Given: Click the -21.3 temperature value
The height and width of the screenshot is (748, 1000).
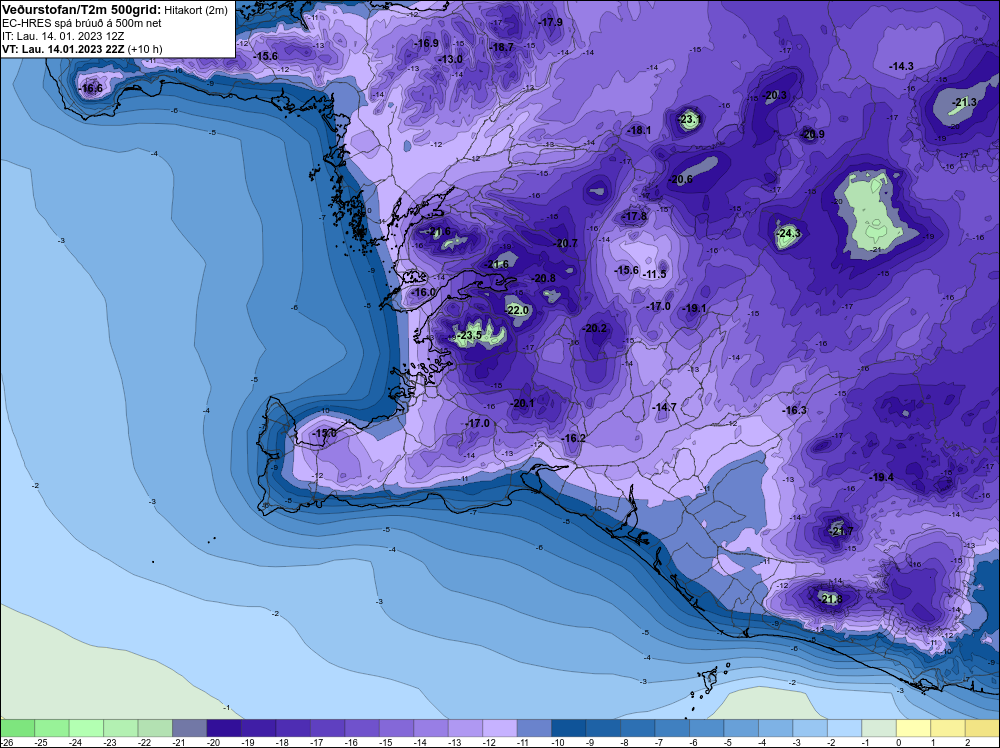Looking at the screenshot, I should tap(964, 102).
